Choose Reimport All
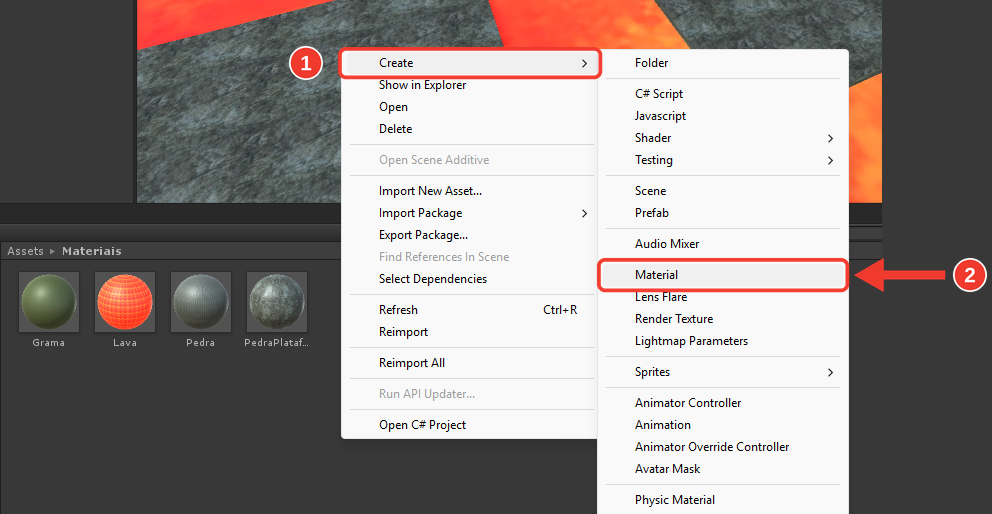992x514 pixels. 469,363
